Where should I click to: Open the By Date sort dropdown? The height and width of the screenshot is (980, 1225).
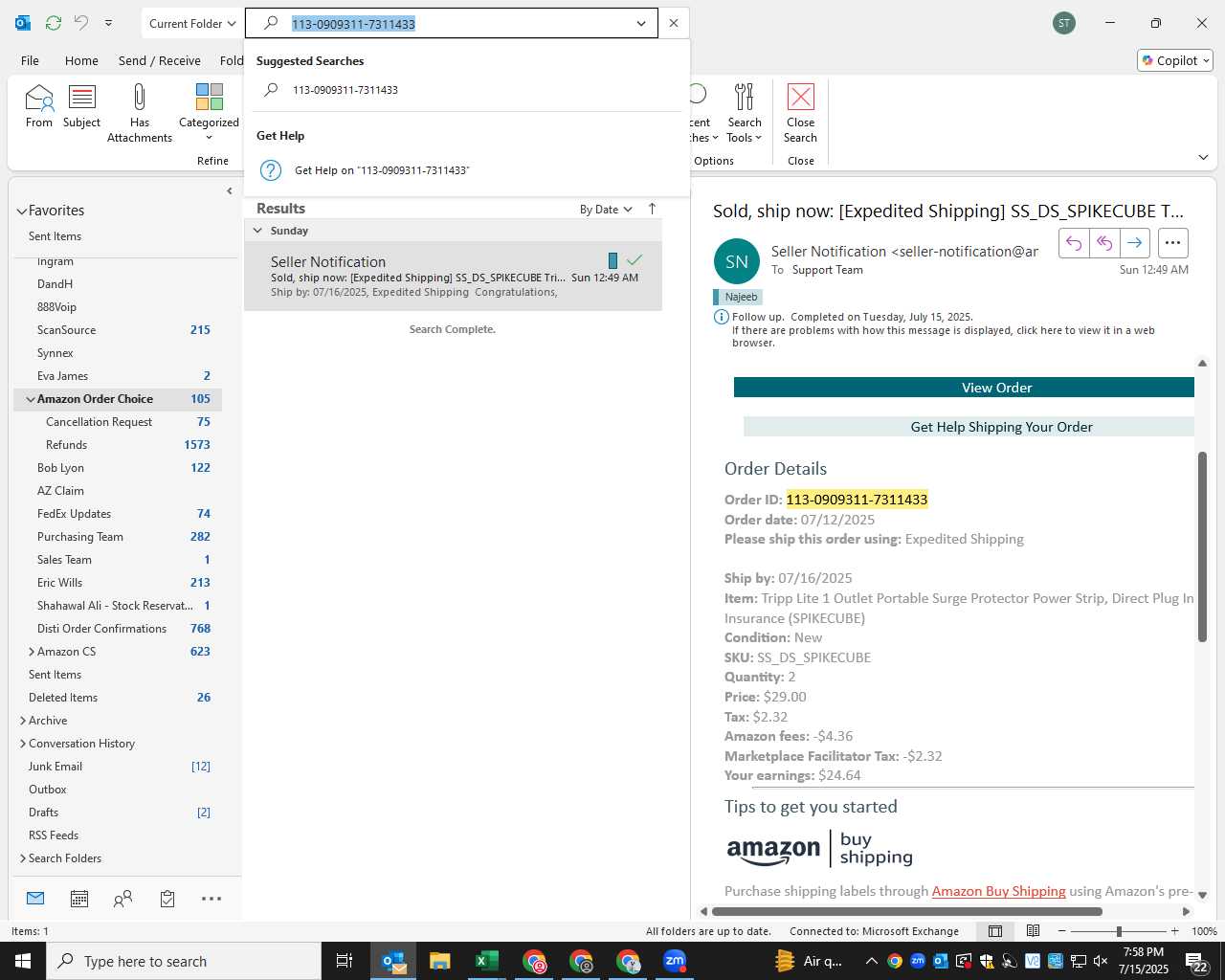[606, 210]
